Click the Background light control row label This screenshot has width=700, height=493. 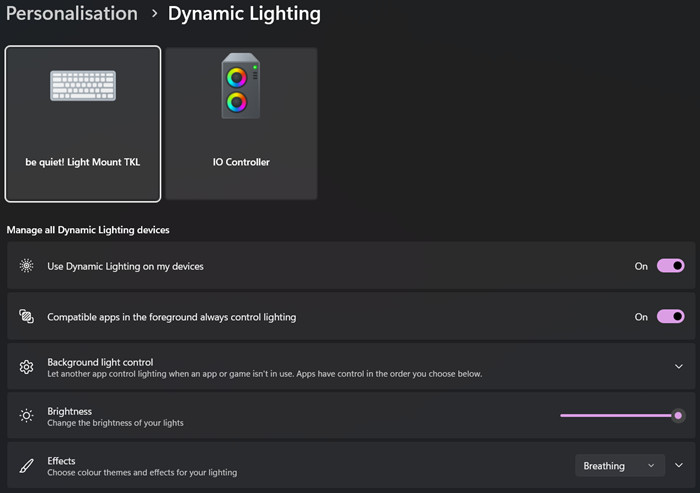pyautogui.click(x=100, y=362)
